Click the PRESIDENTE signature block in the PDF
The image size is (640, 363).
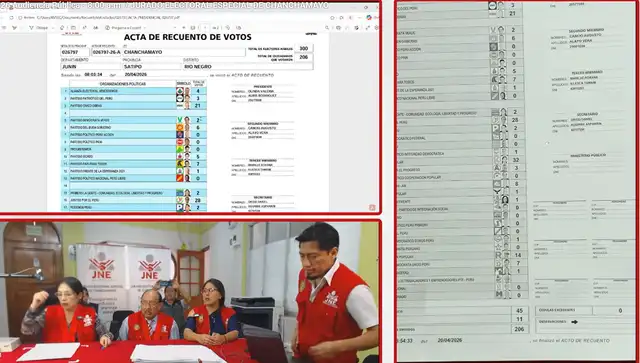pos(262,94)
